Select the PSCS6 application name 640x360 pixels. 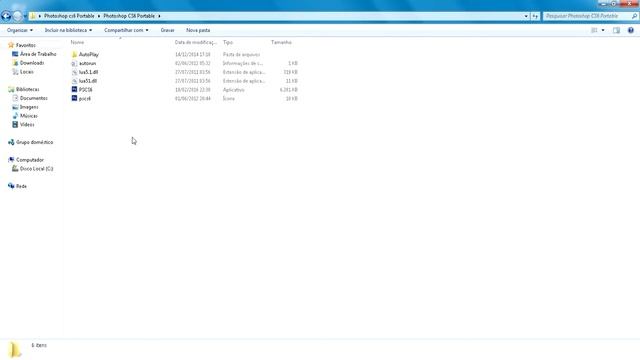click(85, 90)
